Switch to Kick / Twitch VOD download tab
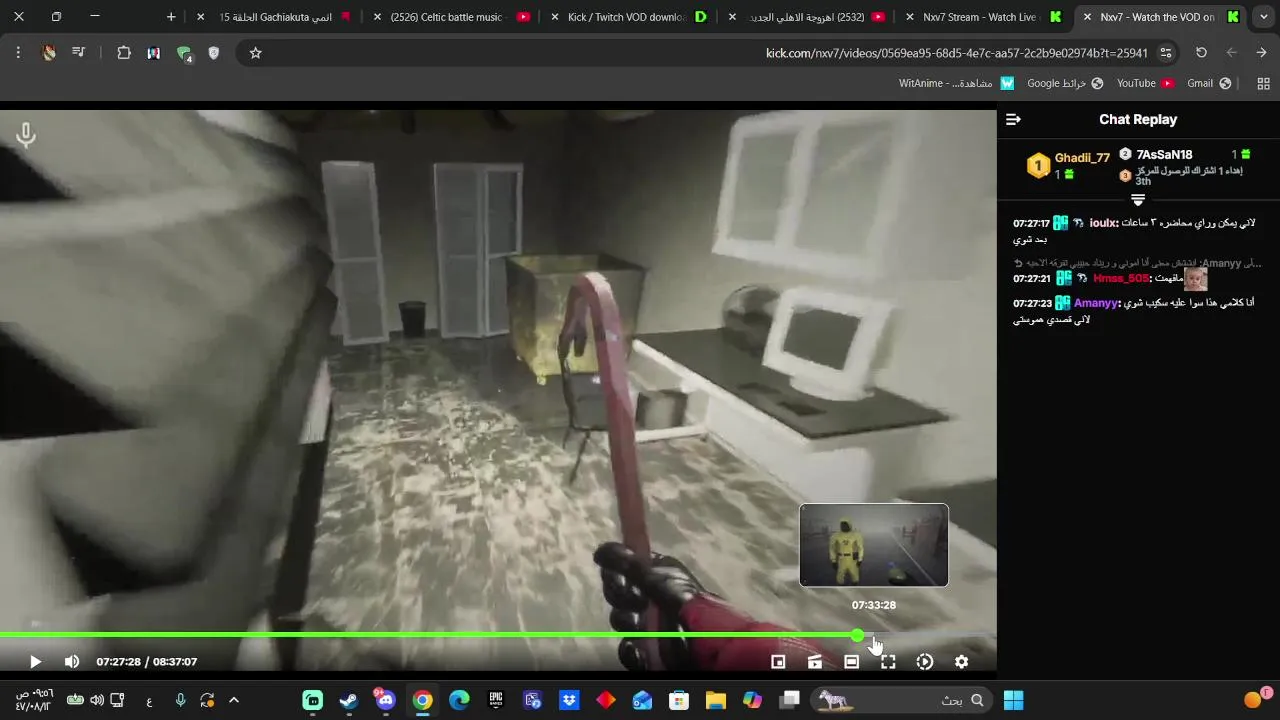Image resolution: width=1280 pixels, height=720 pixels. tap(626, 17)
